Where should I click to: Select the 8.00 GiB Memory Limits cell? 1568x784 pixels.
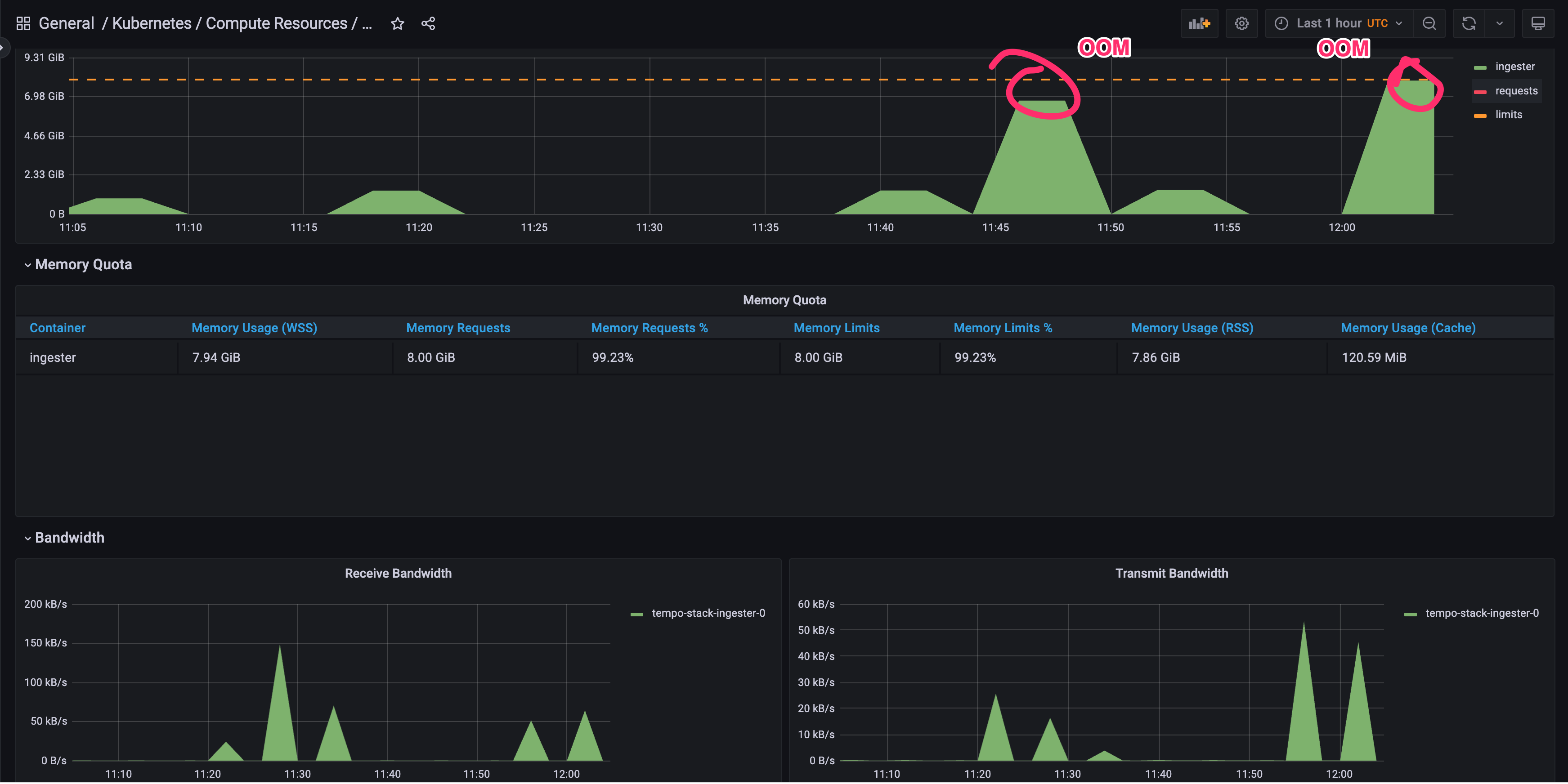[x=860, y=358]
